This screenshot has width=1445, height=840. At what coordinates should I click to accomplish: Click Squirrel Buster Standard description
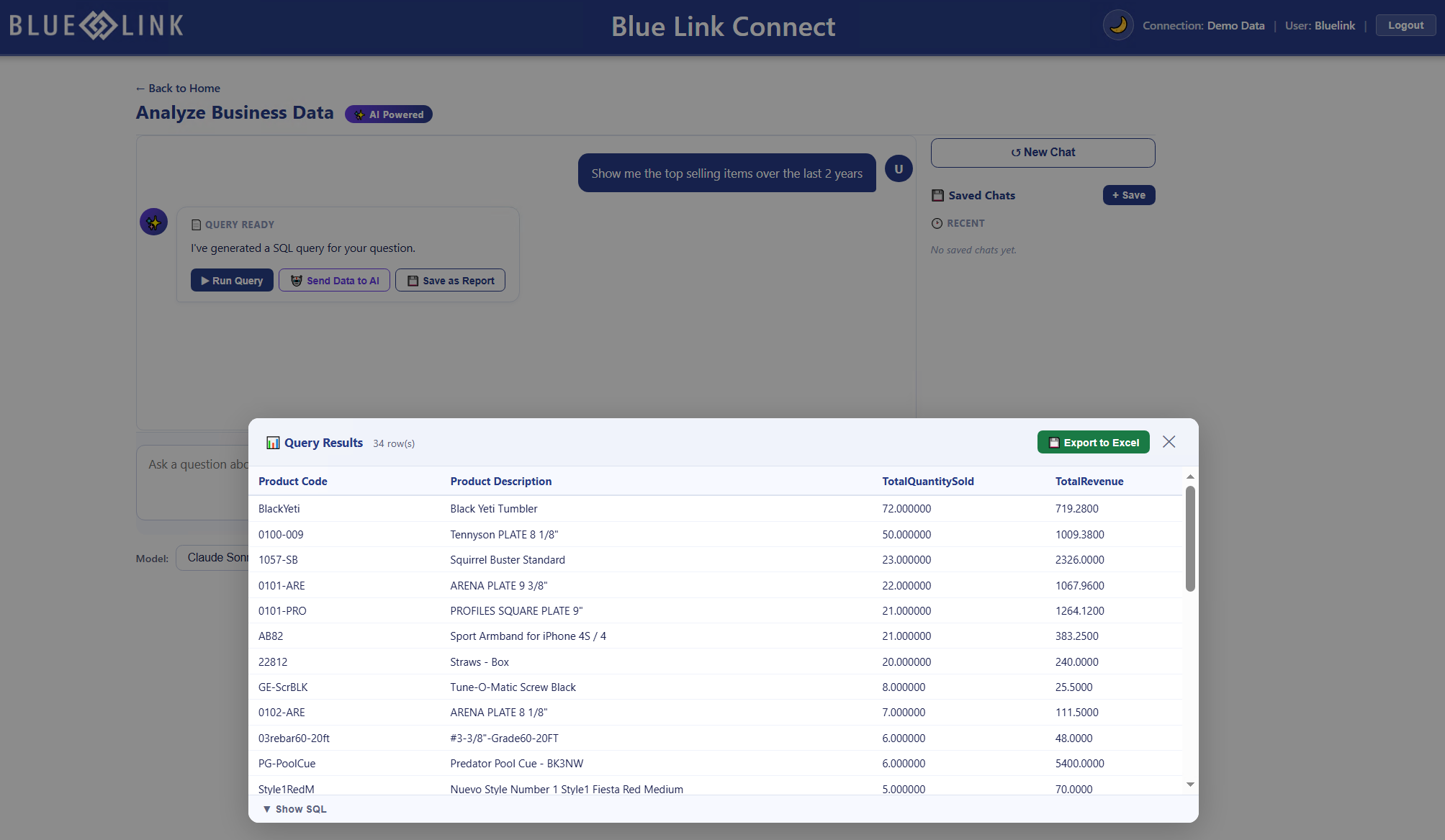pos(507,560)
